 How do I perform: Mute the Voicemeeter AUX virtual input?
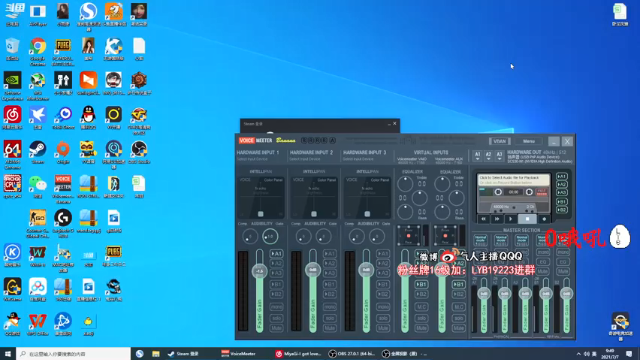tap(458, 328)
